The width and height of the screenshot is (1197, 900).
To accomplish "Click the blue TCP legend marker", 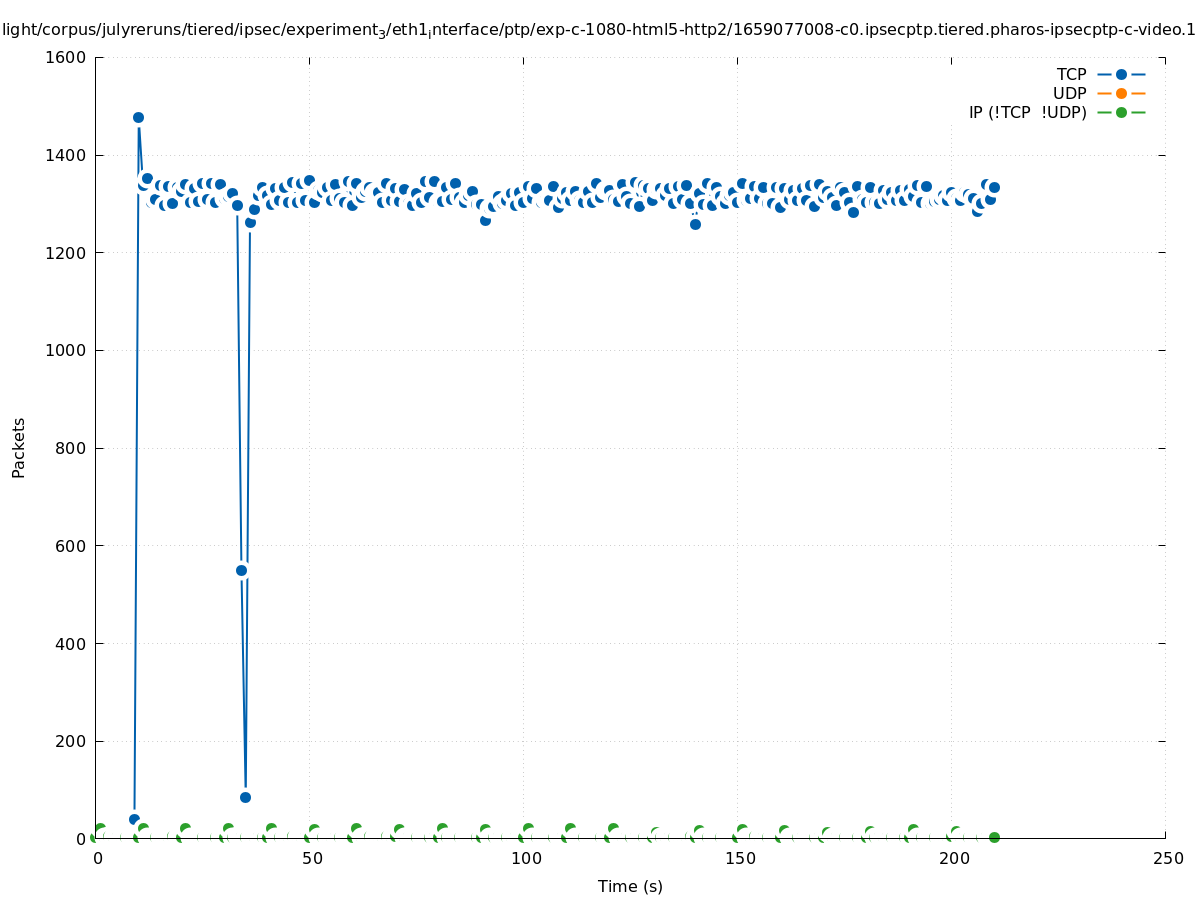I will 1121,74.
